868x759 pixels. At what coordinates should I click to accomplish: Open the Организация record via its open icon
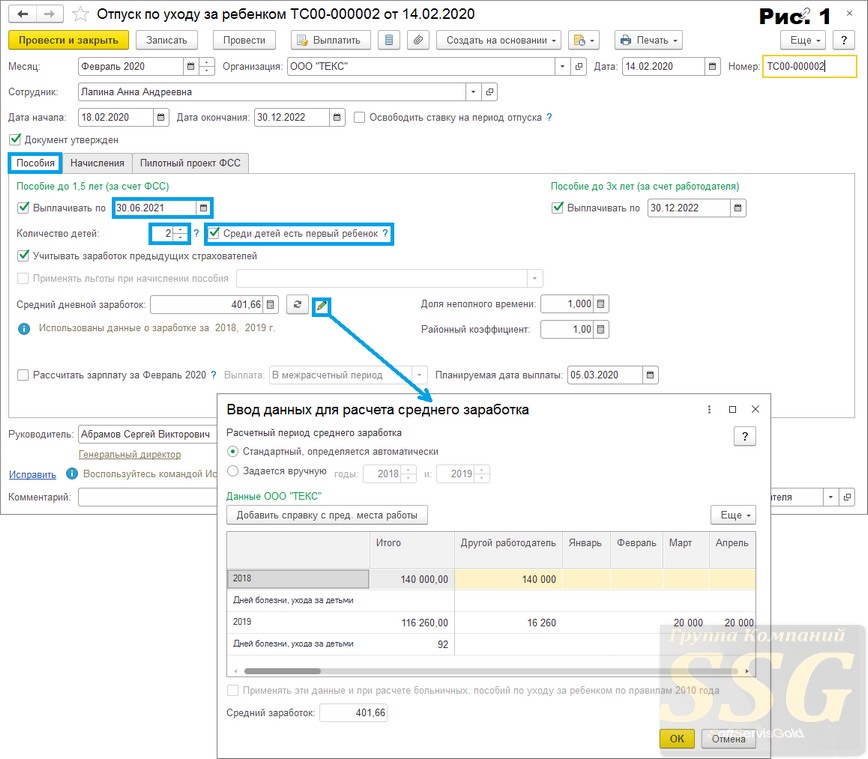[x=578, y=66]
